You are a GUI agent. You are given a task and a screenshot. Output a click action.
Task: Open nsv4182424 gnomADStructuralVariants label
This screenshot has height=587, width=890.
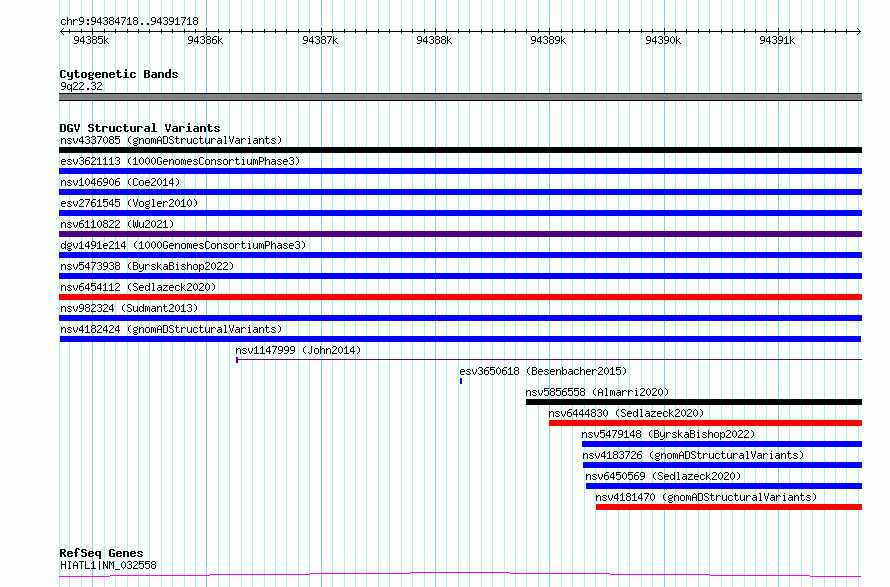coord(171,329)
